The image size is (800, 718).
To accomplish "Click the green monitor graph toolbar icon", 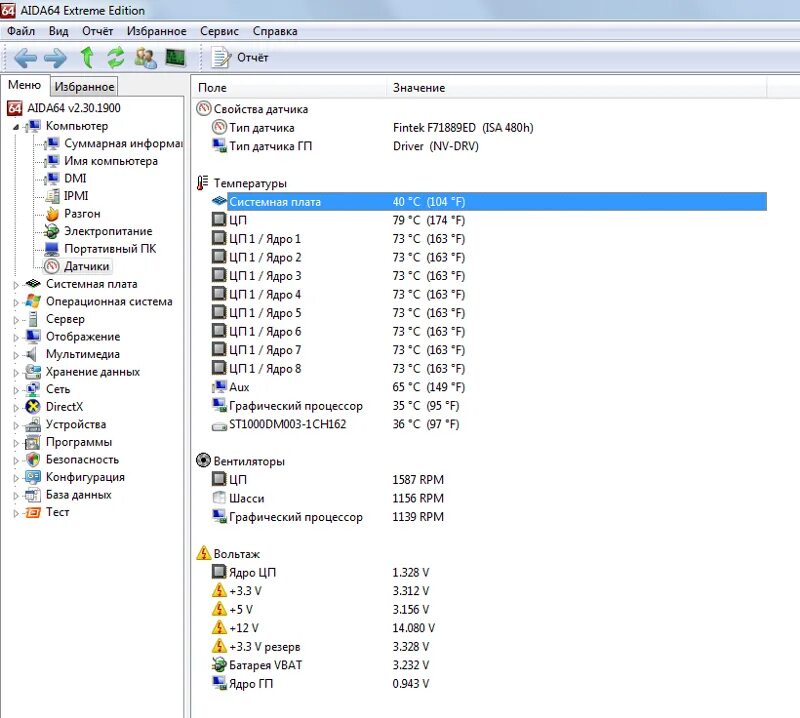I will (176, 57).
